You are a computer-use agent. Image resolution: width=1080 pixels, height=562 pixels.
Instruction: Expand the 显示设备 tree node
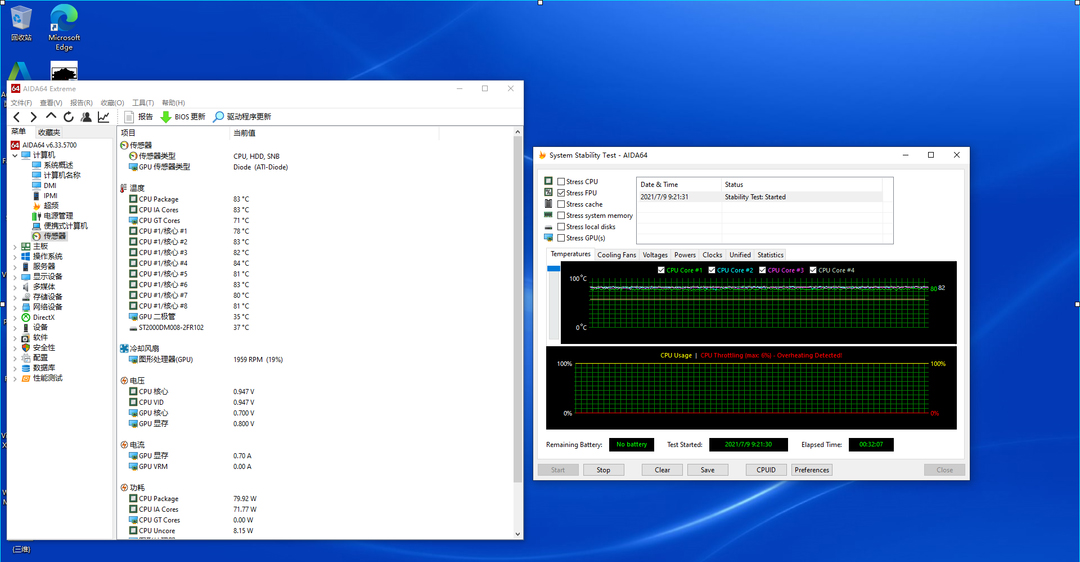(x=15, y=277)
